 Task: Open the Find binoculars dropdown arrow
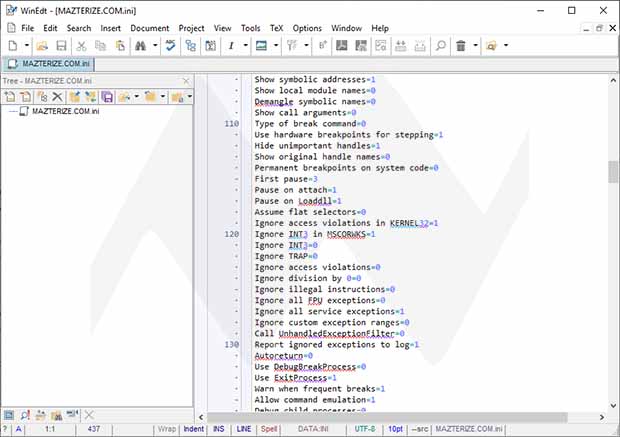tap(155, 45)
